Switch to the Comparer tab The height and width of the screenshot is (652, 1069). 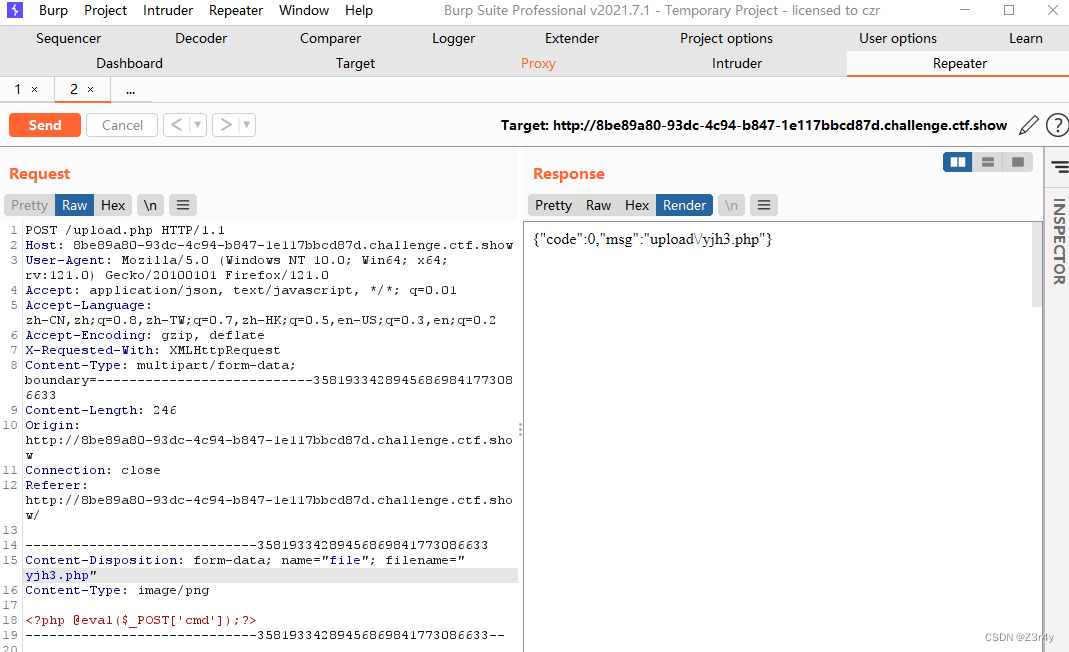coord(330,38)
